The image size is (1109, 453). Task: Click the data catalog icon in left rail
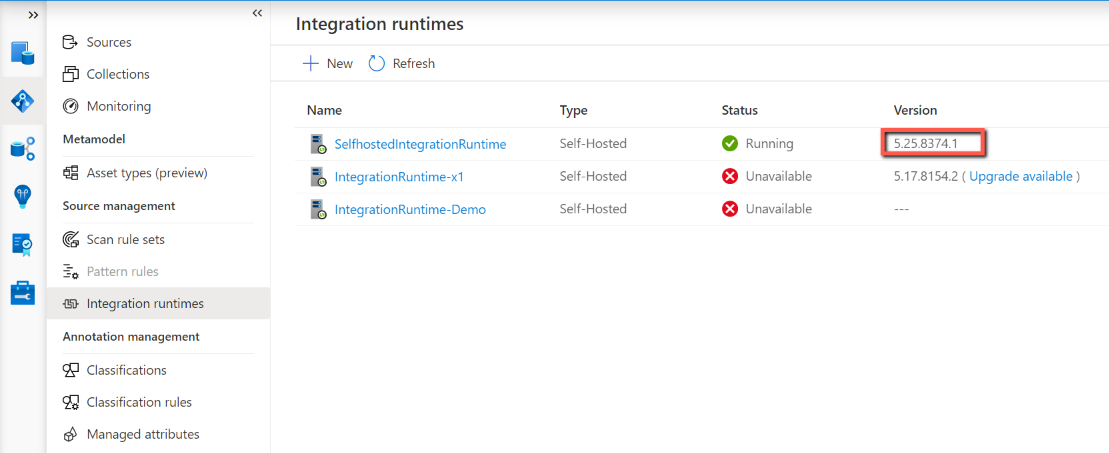(23, 53)
